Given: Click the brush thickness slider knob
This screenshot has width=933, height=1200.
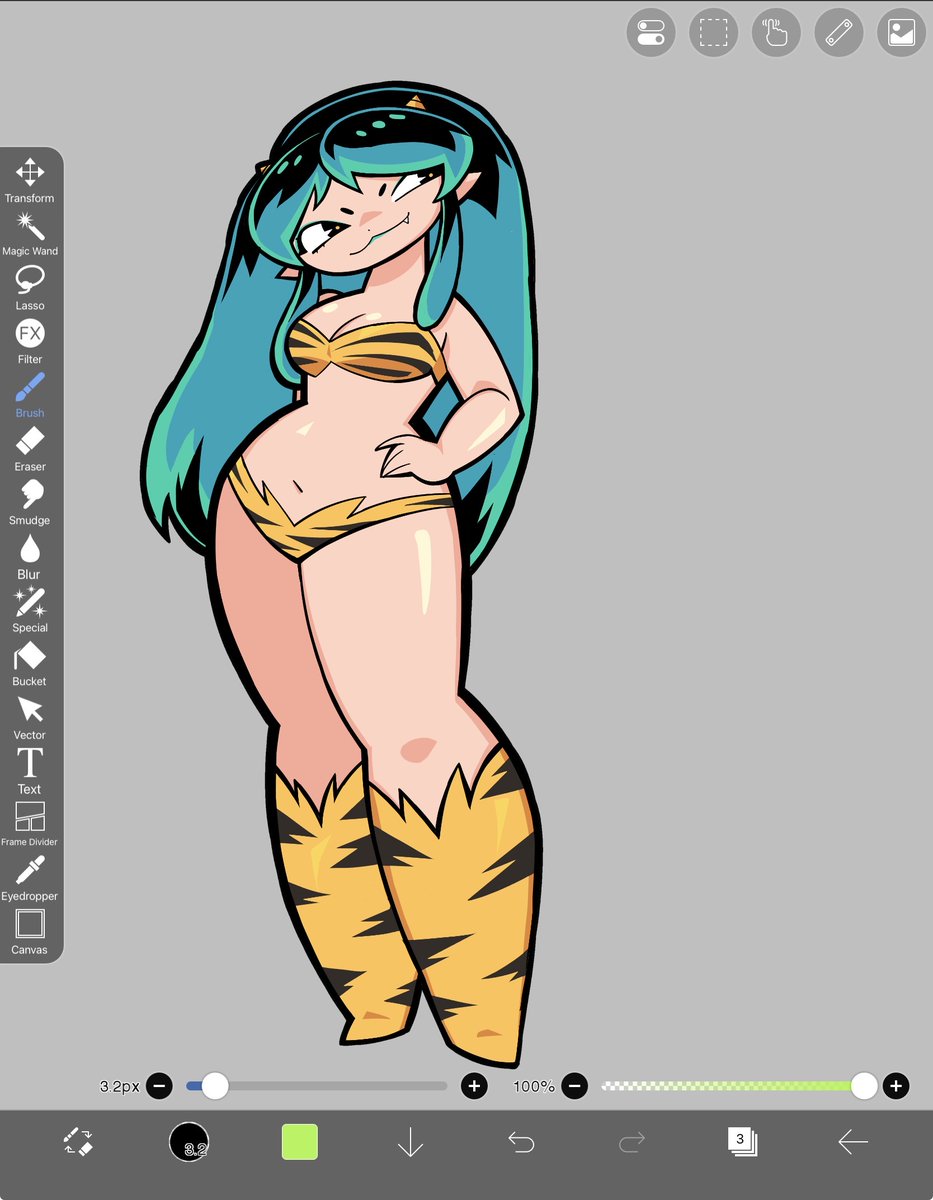Looking at the screenshot, I should (x=214, y=1086).
